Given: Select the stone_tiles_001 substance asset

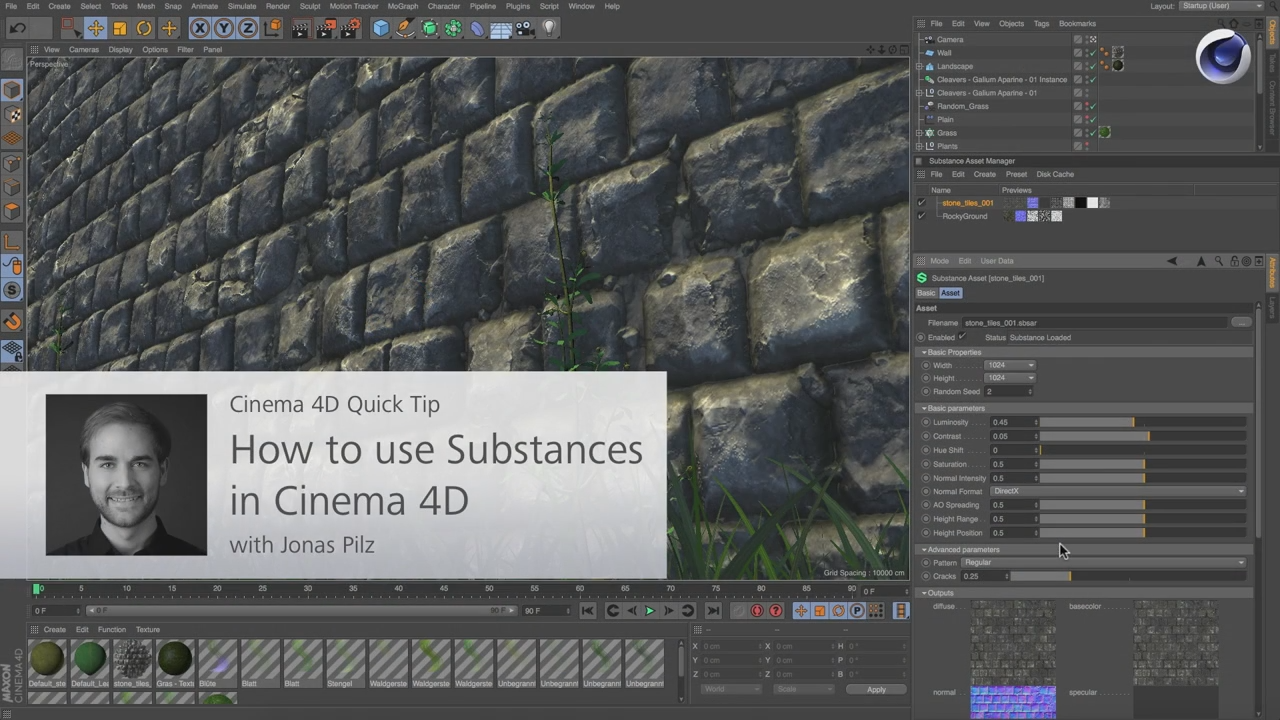Looking at the screenshot, I should (967, 203).
